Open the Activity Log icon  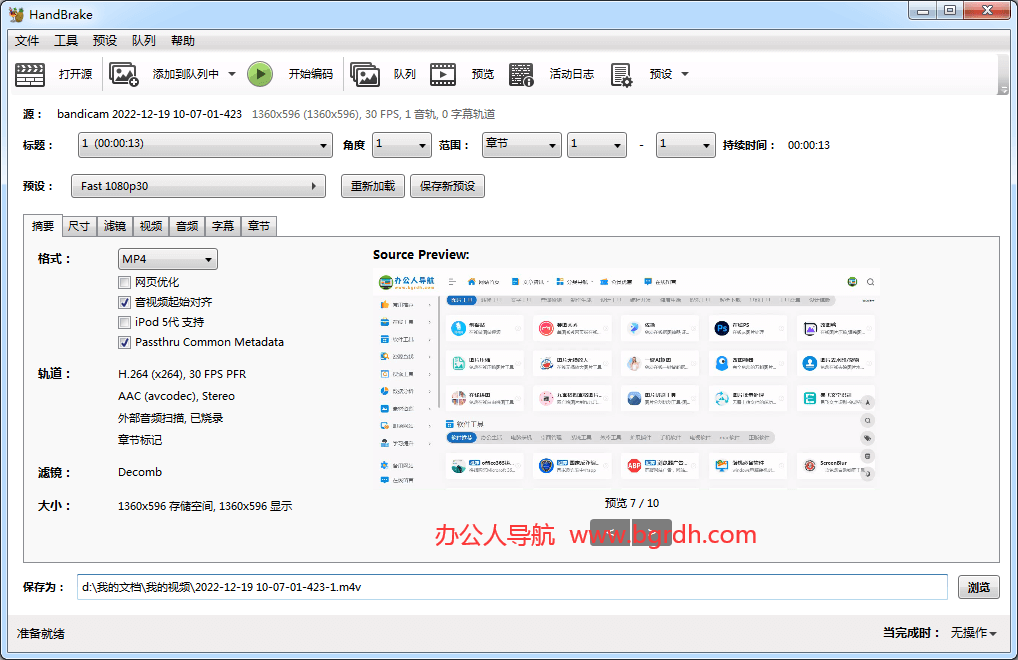[521, 74]
